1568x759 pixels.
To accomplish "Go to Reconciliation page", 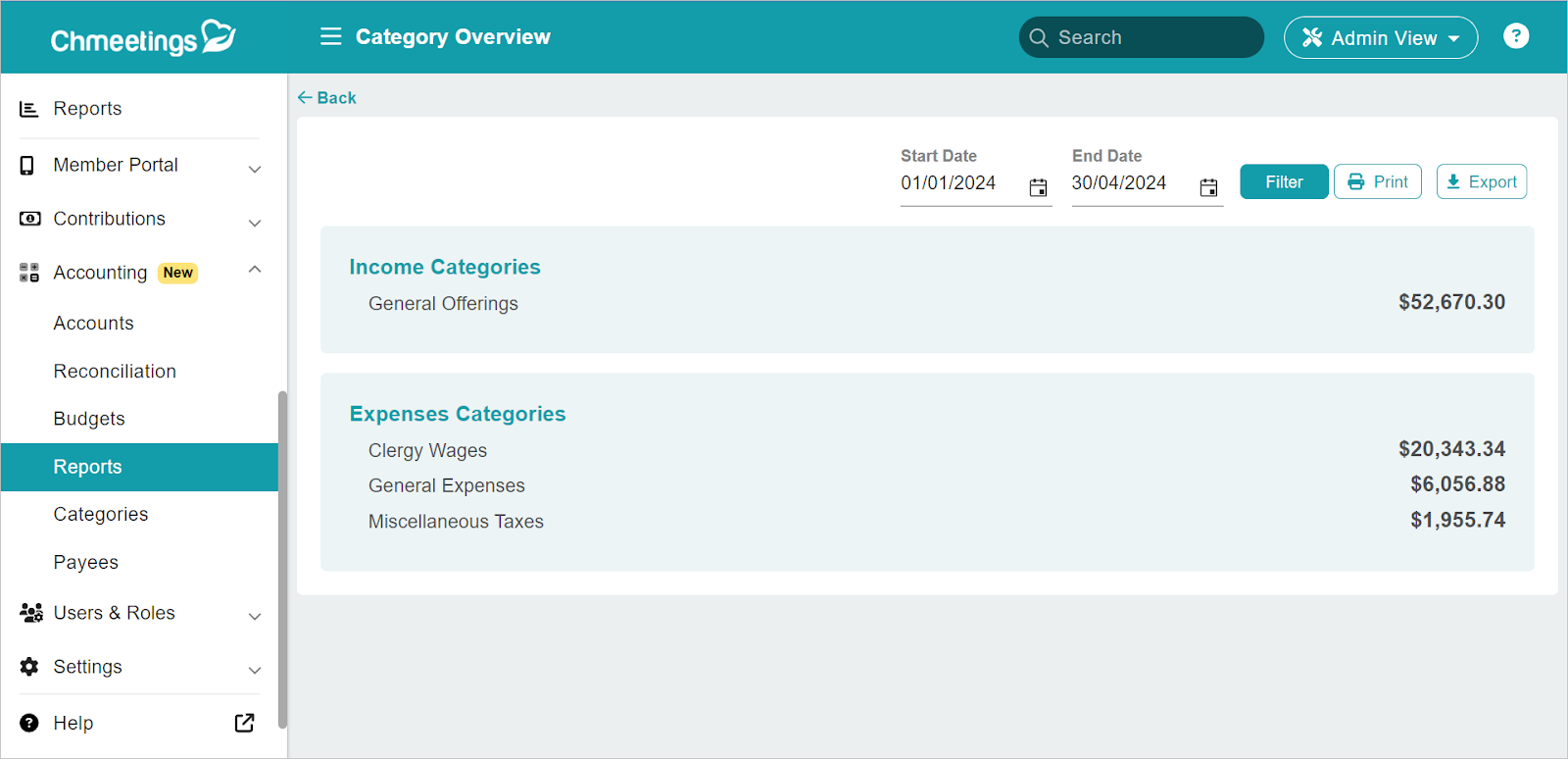I will [x=115, y=372].
